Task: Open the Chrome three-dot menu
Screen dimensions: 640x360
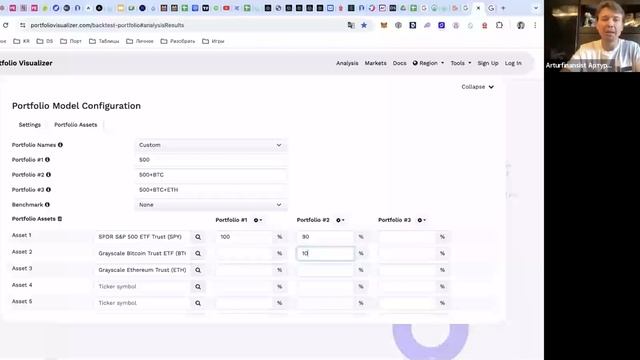Action: pyautogui.click(x=535, y=25)
